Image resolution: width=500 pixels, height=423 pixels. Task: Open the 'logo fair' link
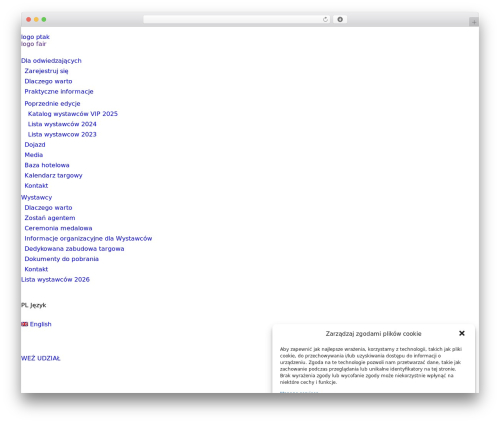point(33,44)
